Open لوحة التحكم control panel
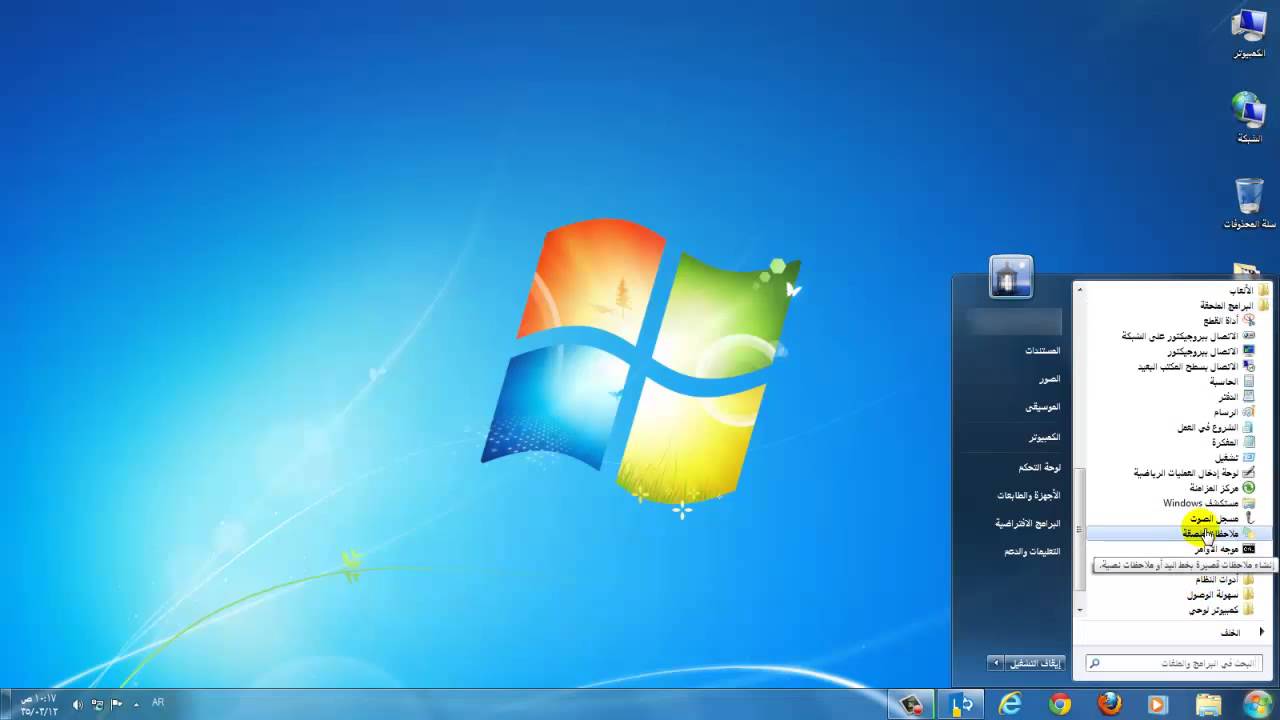The width and height of the screenshot is (1280, 720). pos(1040,467)
